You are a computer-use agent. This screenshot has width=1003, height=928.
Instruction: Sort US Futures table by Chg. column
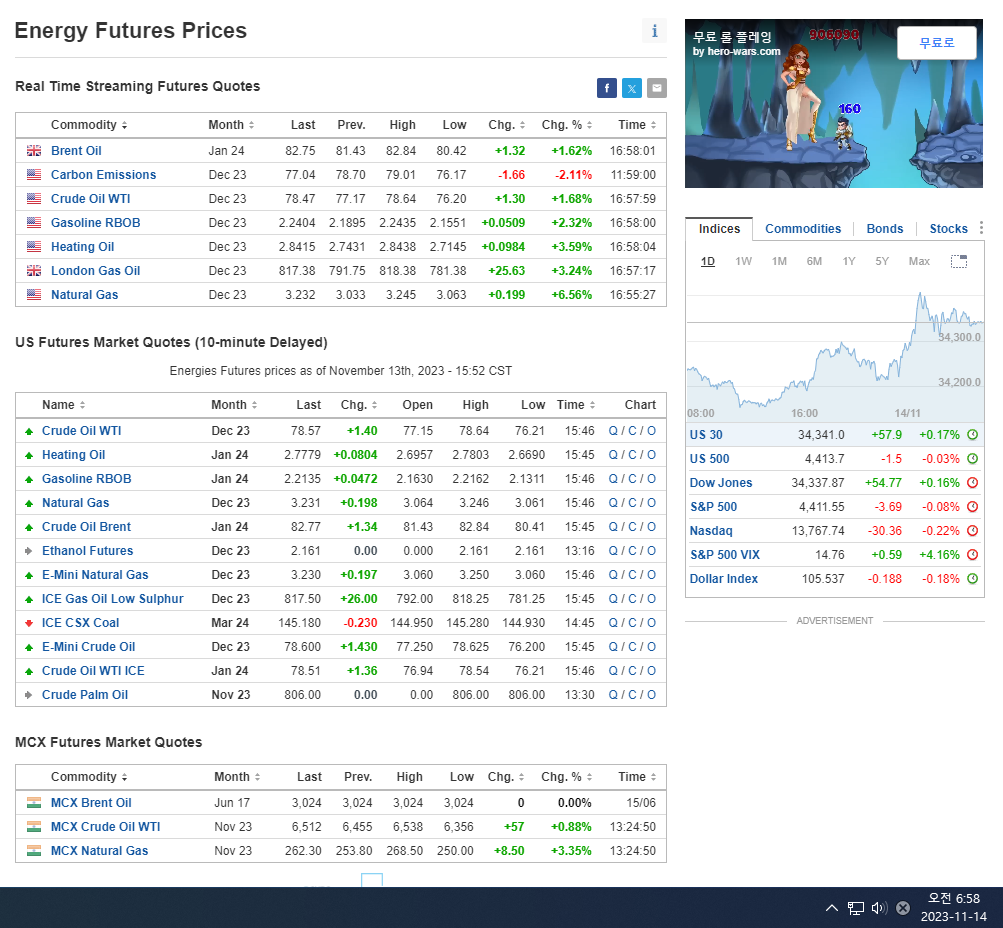(x=359, y=405)
